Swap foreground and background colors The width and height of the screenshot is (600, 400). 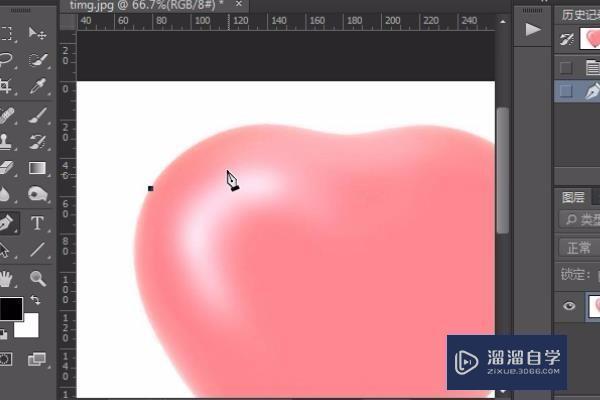coord(35,300)
